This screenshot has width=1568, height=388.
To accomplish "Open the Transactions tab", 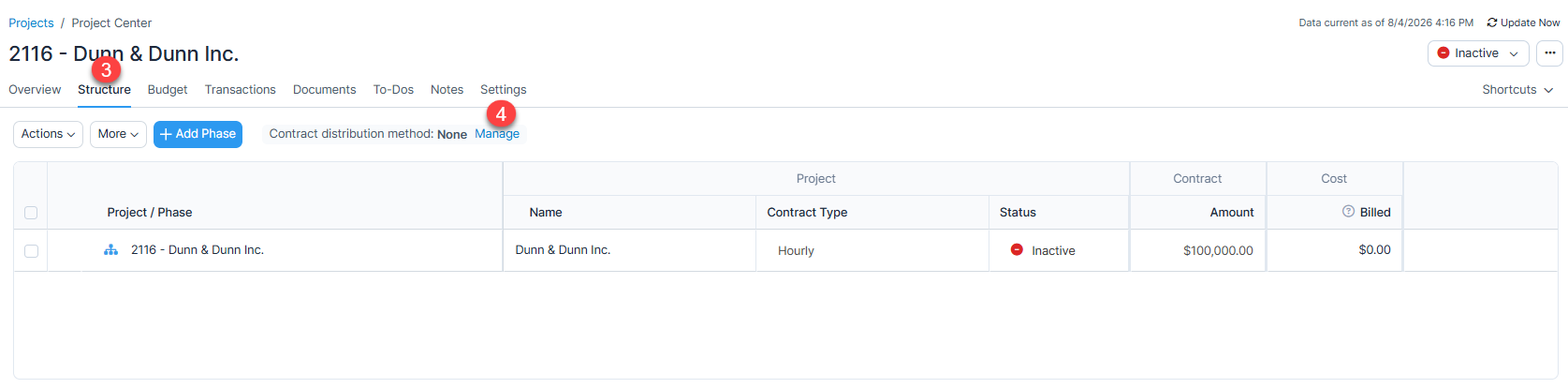I will pyautogui.click(x=241, y=90).
